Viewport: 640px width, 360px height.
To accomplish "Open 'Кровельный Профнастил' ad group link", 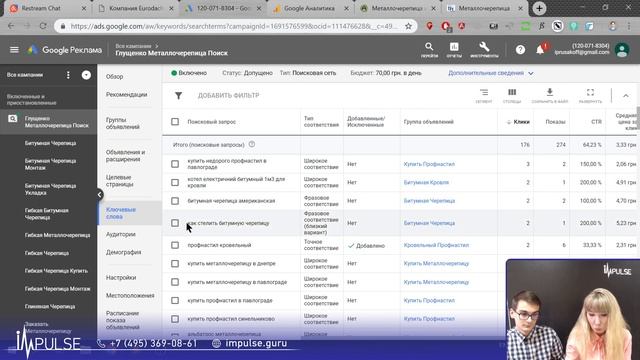I will pyautogui.click(x=436, y=245).
